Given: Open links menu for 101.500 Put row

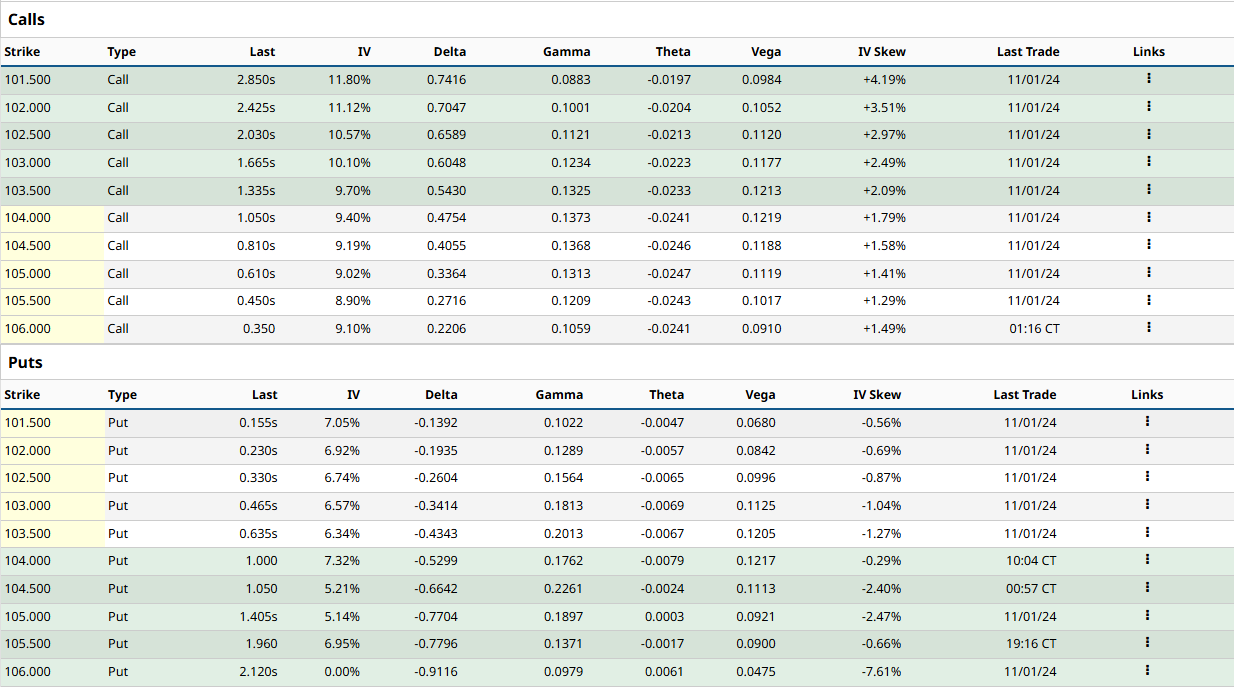Looking at the screenshot, I should click(1147, 421).
